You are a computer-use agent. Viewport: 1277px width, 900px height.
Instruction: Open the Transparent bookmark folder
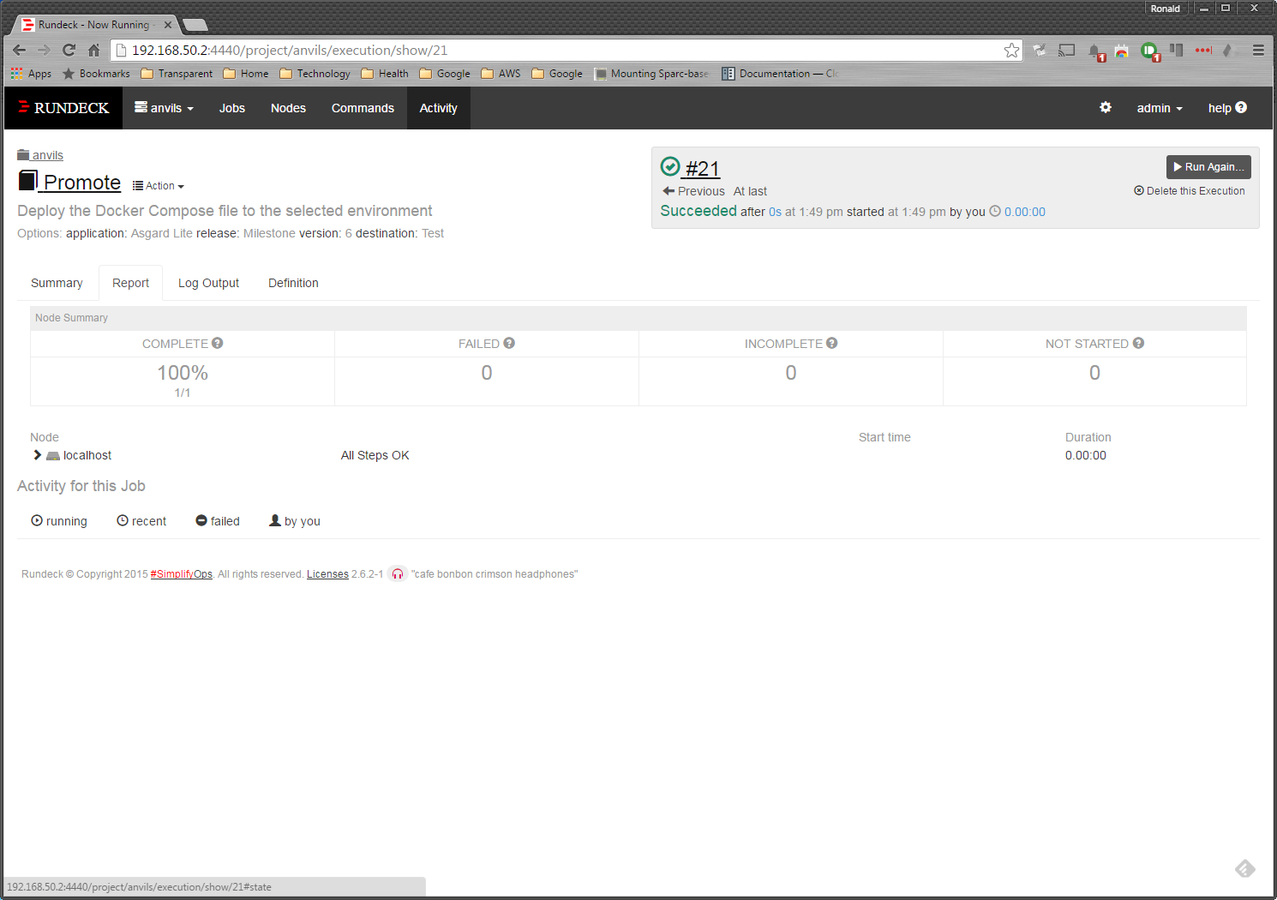pyautogui.click(x=177, y=74)
